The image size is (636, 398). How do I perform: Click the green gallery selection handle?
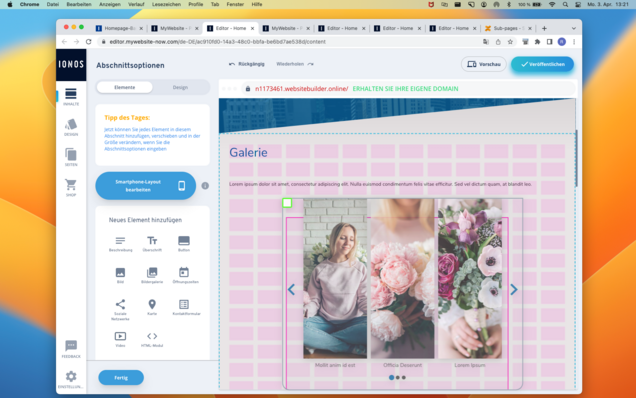pos(287,203)
